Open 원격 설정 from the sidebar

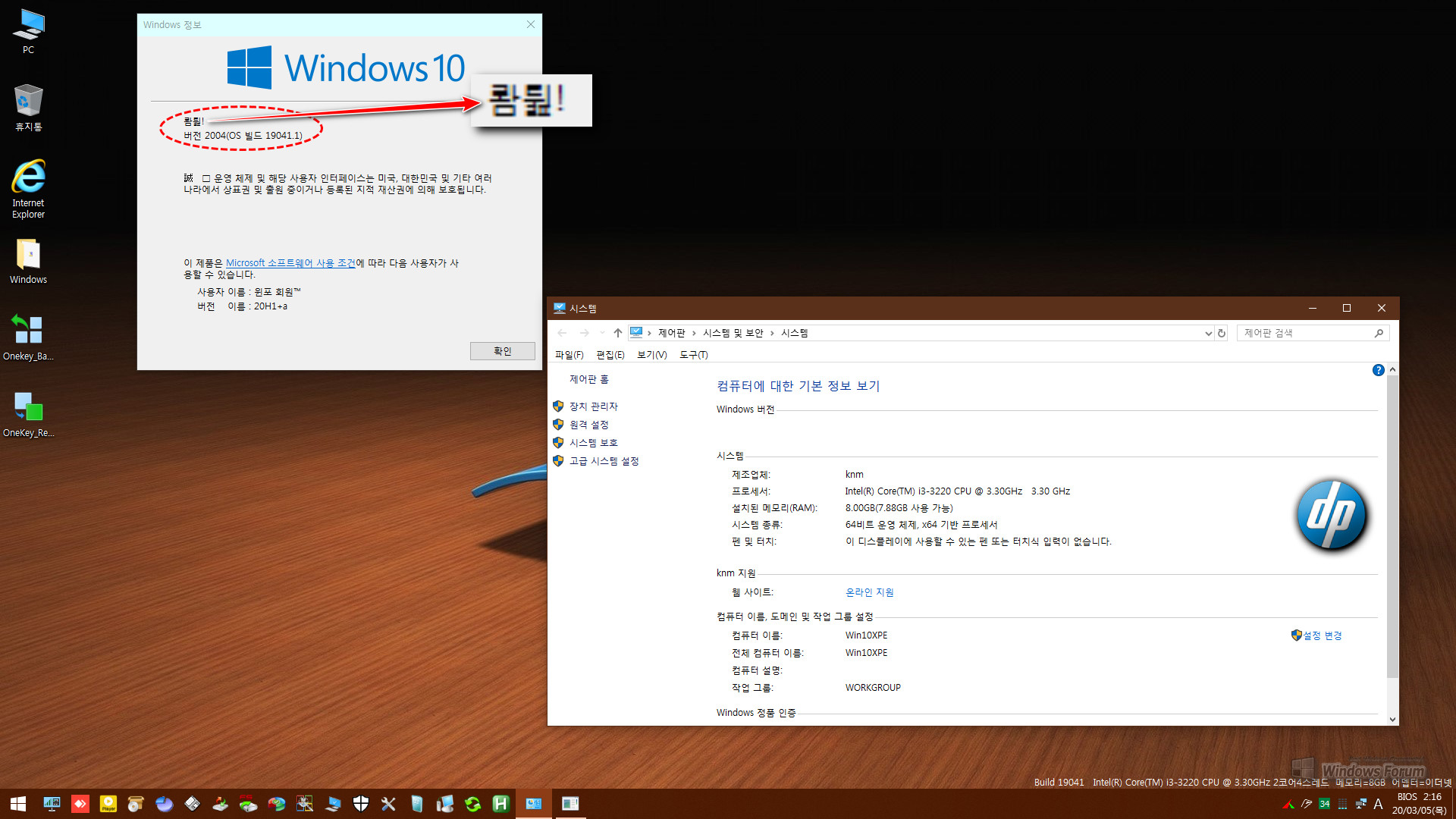click(x=589, y=425)
